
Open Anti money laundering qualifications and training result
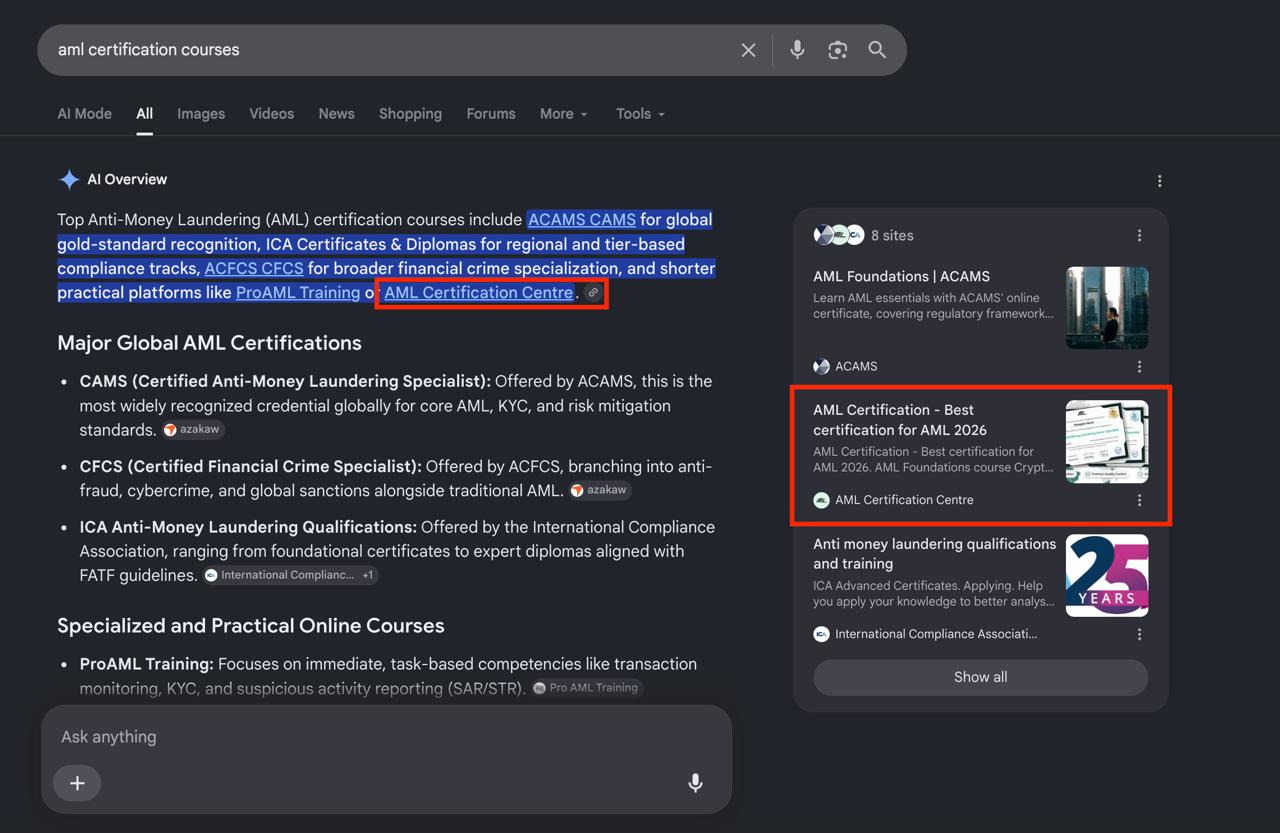coord(935,554)
